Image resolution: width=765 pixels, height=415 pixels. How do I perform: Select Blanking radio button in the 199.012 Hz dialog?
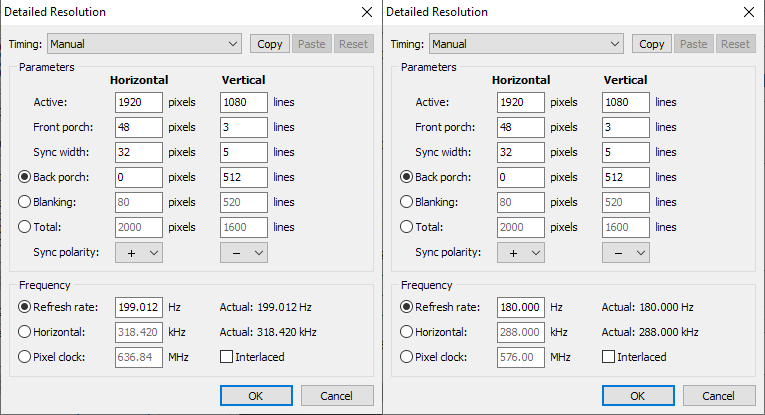coord(25,202)
